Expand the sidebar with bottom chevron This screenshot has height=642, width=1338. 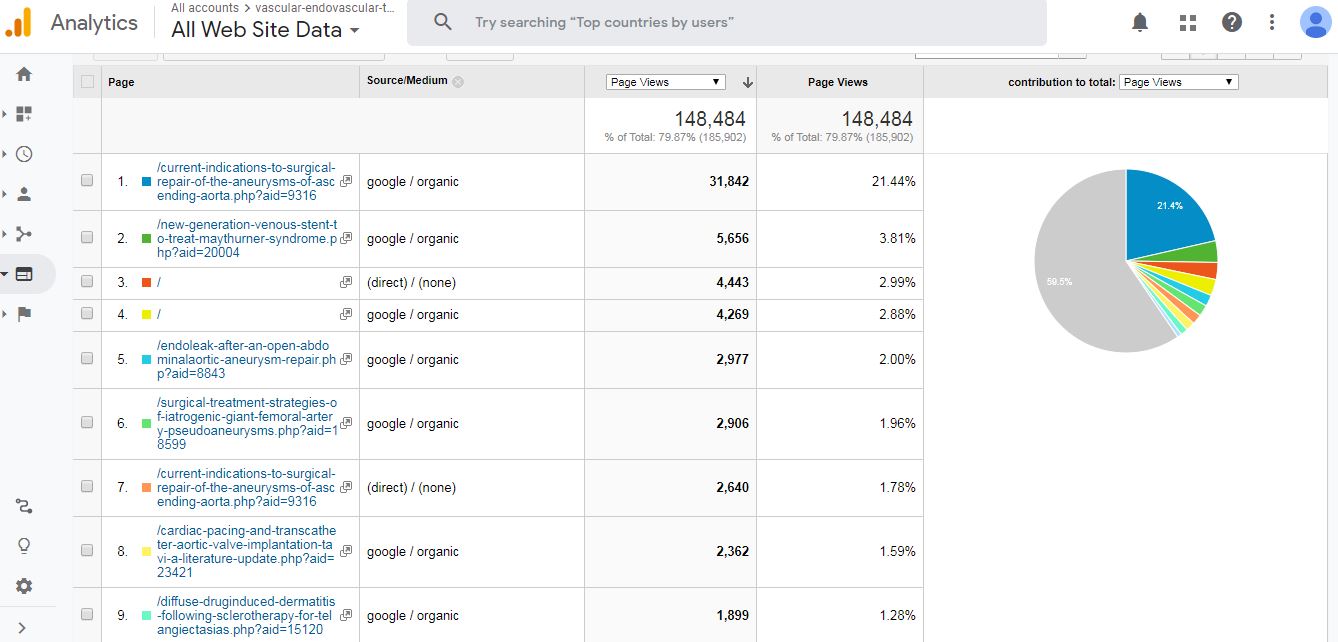[x=22, y=628]
